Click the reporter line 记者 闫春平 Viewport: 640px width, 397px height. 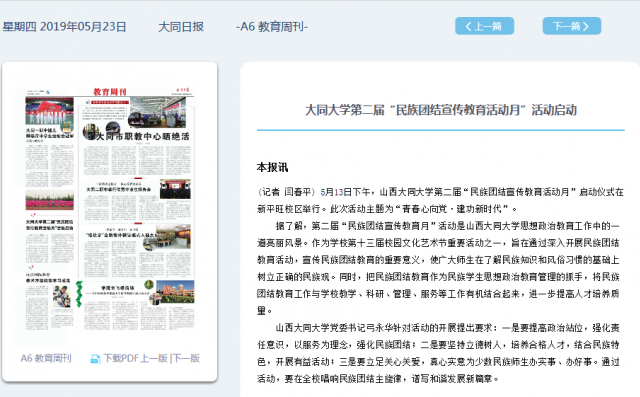[286, 192]
